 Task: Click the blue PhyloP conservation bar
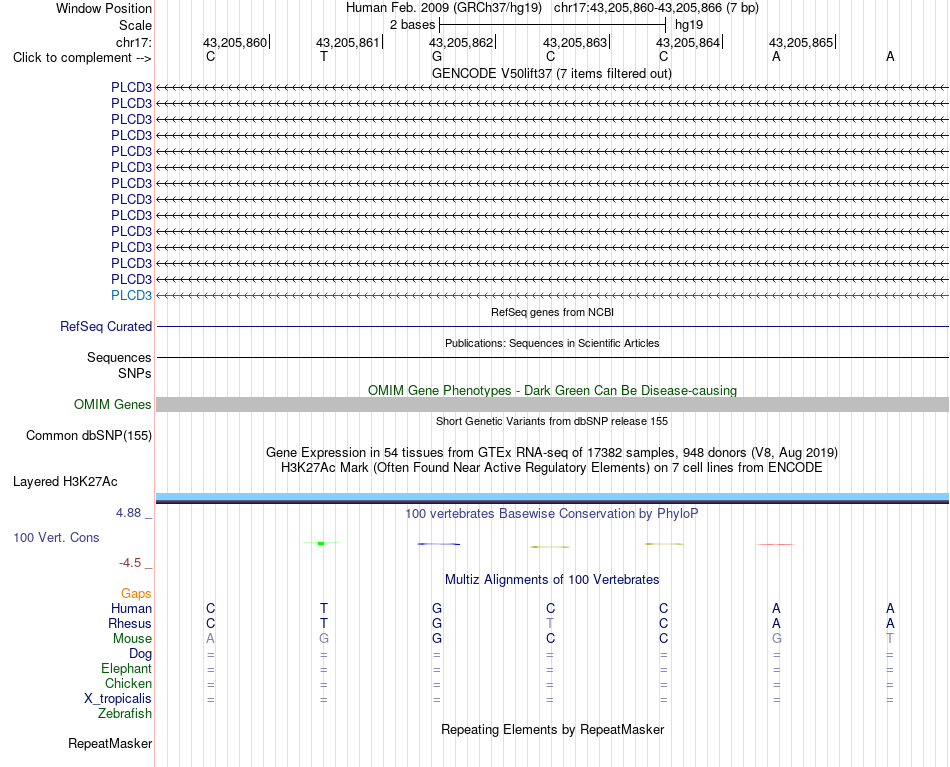click(x=438, y=544)
